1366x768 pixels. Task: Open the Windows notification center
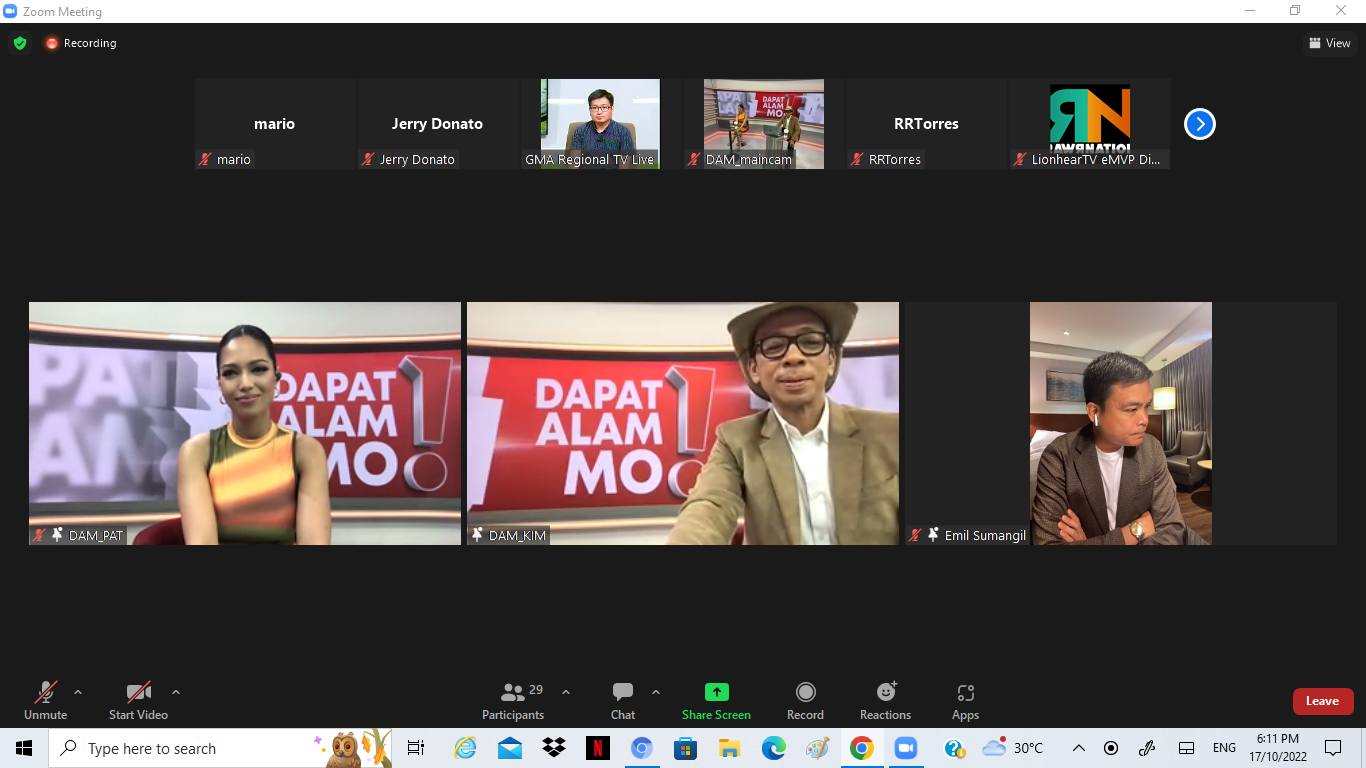click(x=1333, y=748)
